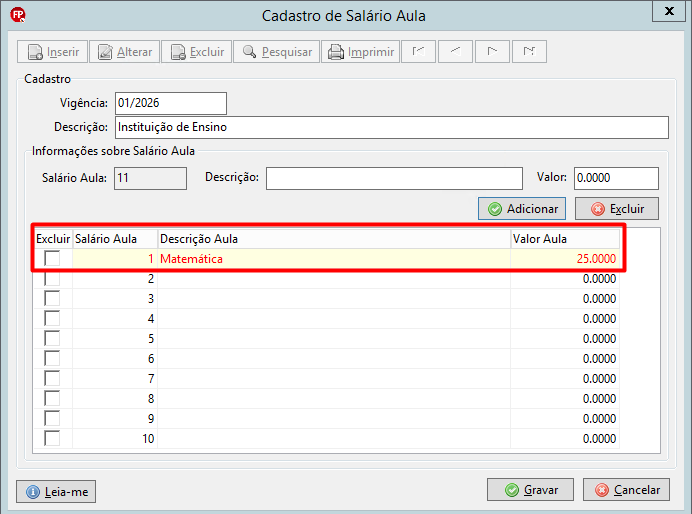692x514 pixels.
Task: Click the Salário Aula column header
Action: coord(115,239)
